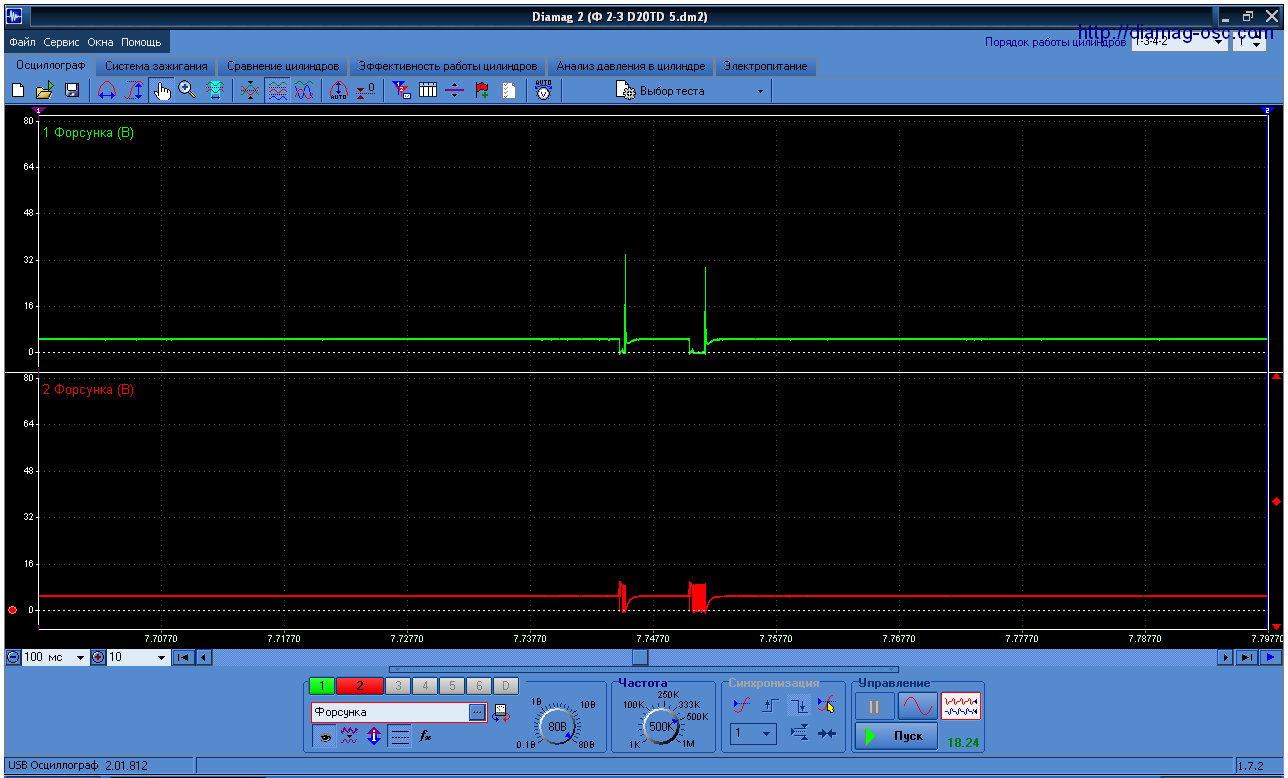Click the zero level adjustment icon
Viewport: 1288px width, 778px height.
(x=366, y=91)
